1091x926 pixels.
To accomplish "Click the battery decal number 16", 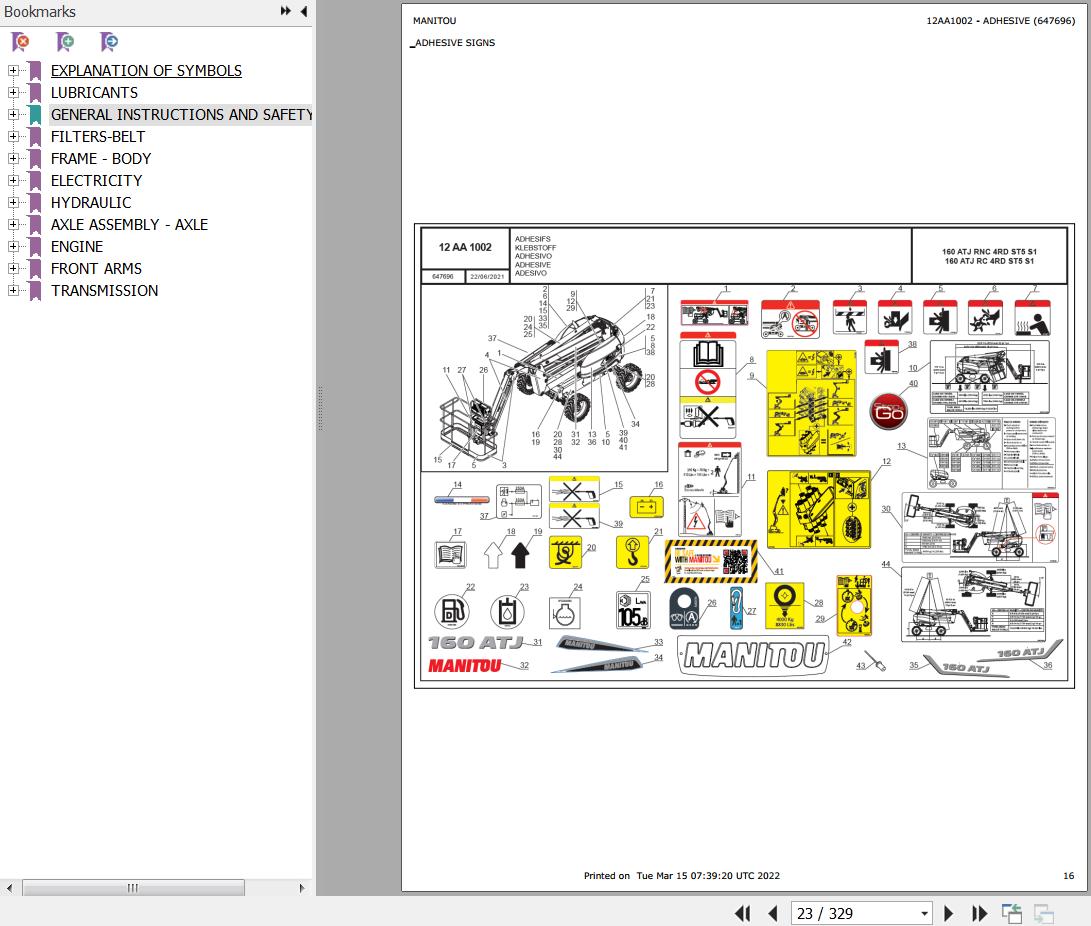I will 646,507.
